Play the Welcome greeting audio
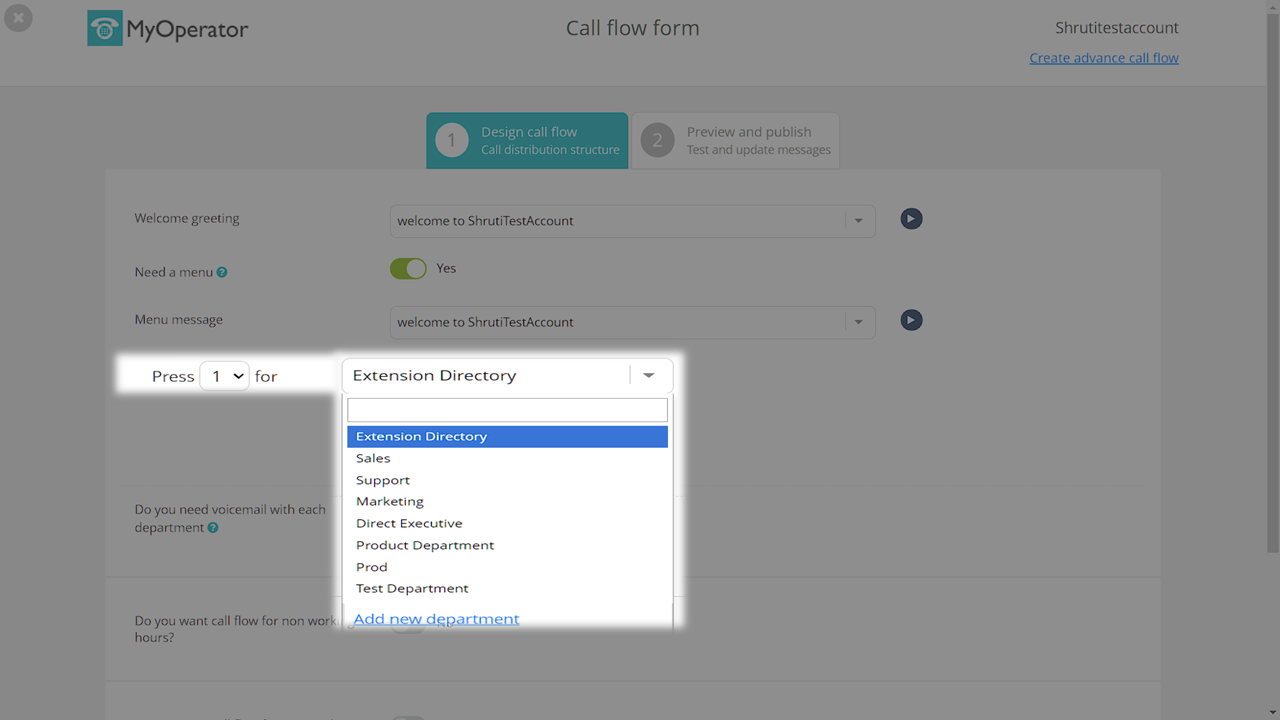This screenshot has height=720, width=1280. (x=910, y=219)
